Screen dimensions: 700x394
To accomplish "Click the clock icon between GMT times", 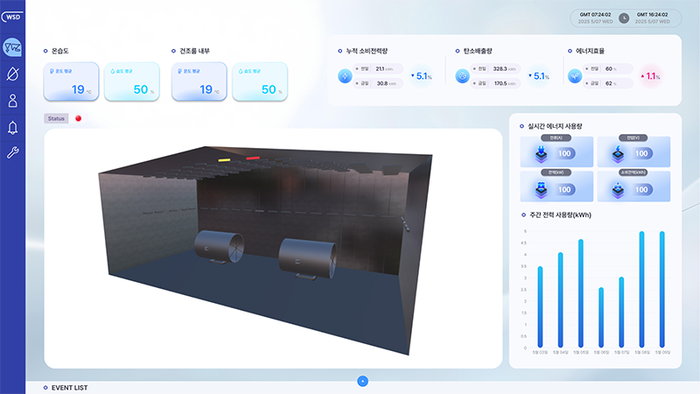I will point(624,18).
